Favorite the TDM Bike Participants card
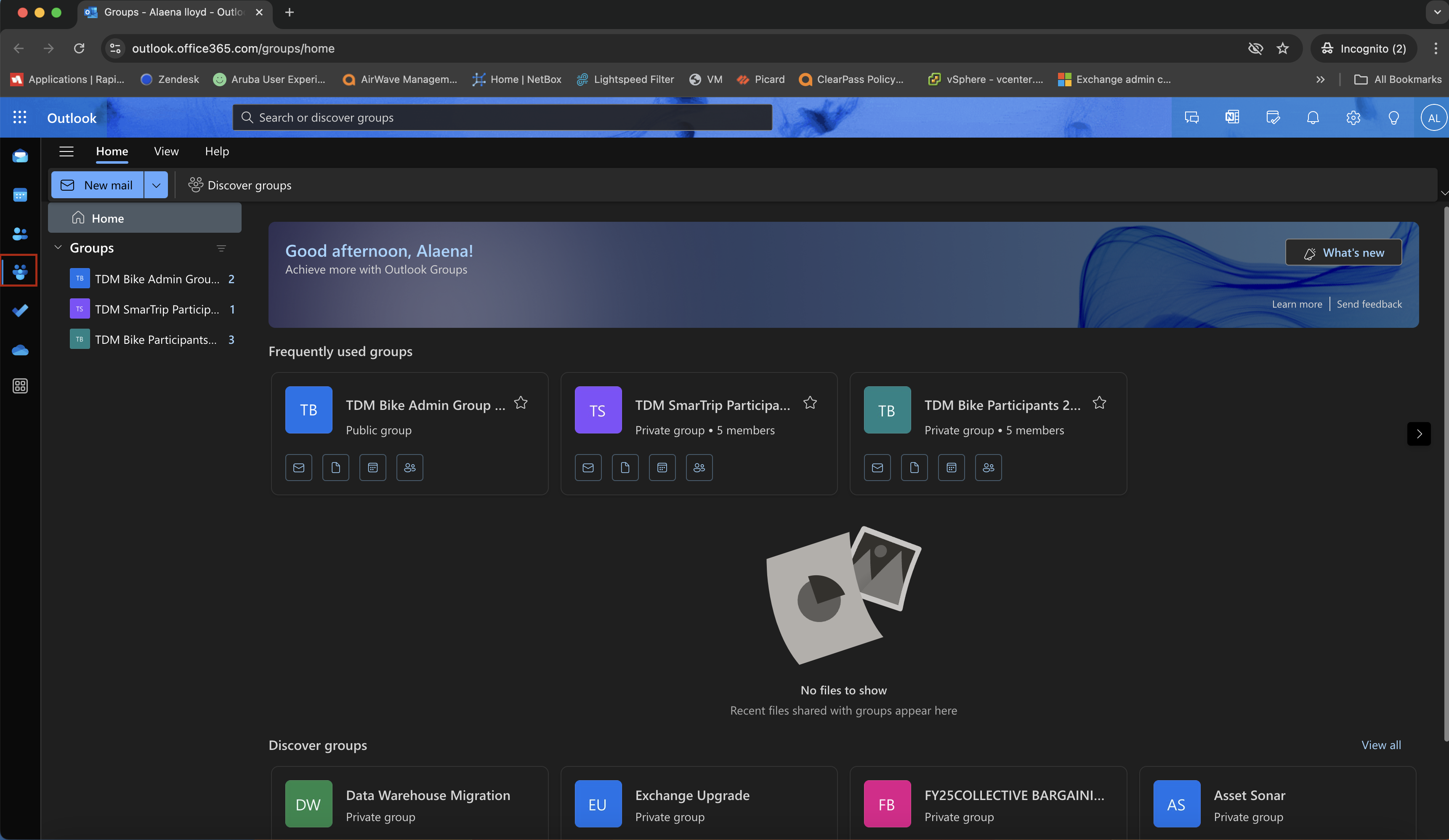The width and height of the screenshot is (1449, 840). (1099, 403)
